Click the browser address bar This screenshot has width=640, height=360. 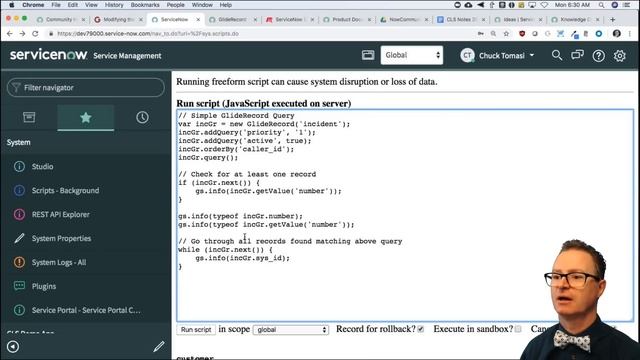tap(261, 33)
